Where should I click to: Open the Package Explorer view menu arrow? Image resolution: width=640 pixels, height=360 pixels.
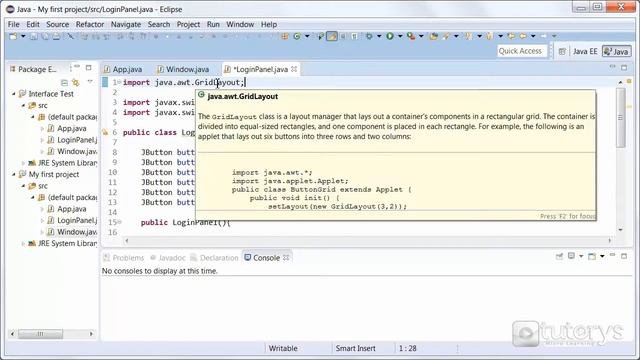tap(90, 82)
